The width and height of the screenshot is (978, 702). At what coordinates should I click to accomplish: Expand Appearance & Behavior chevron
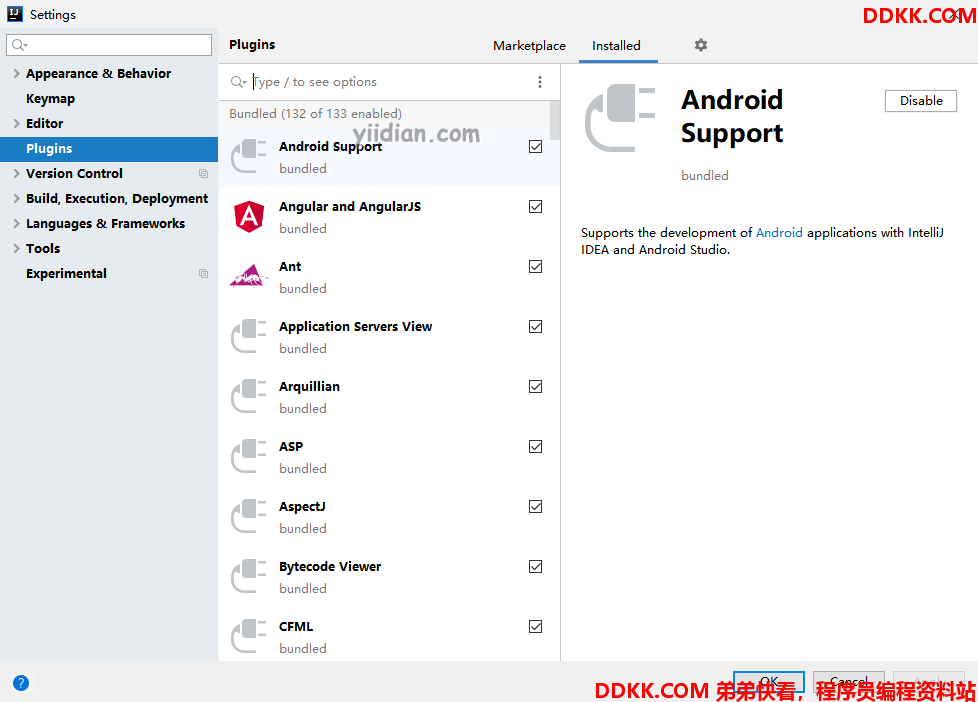point(16,73)
